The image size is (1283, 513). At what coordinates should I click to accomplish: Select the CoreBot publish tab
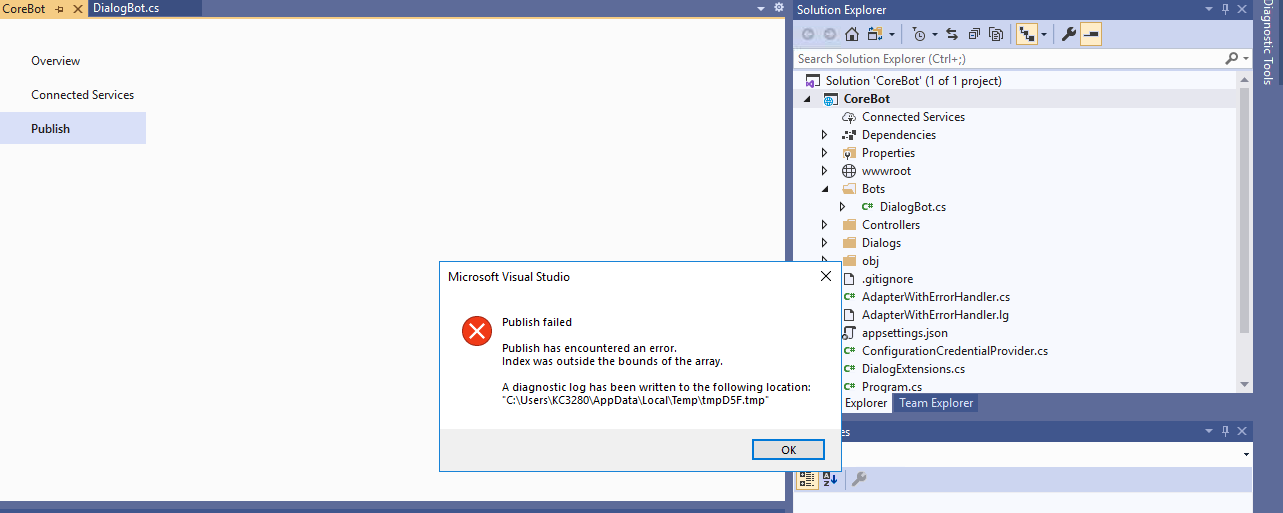23,8
